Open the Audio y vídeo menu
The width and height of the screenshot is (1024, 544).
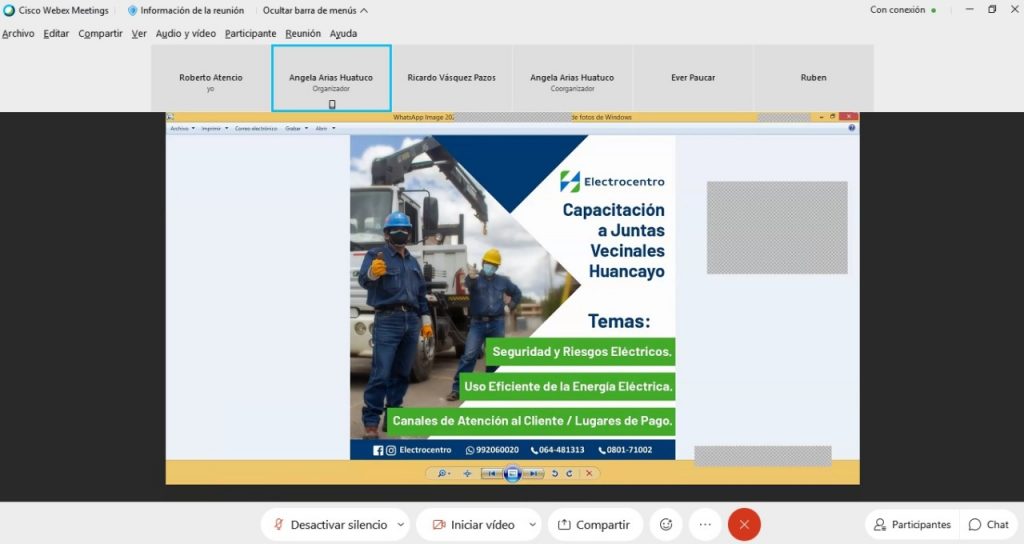tap(185, 33)
